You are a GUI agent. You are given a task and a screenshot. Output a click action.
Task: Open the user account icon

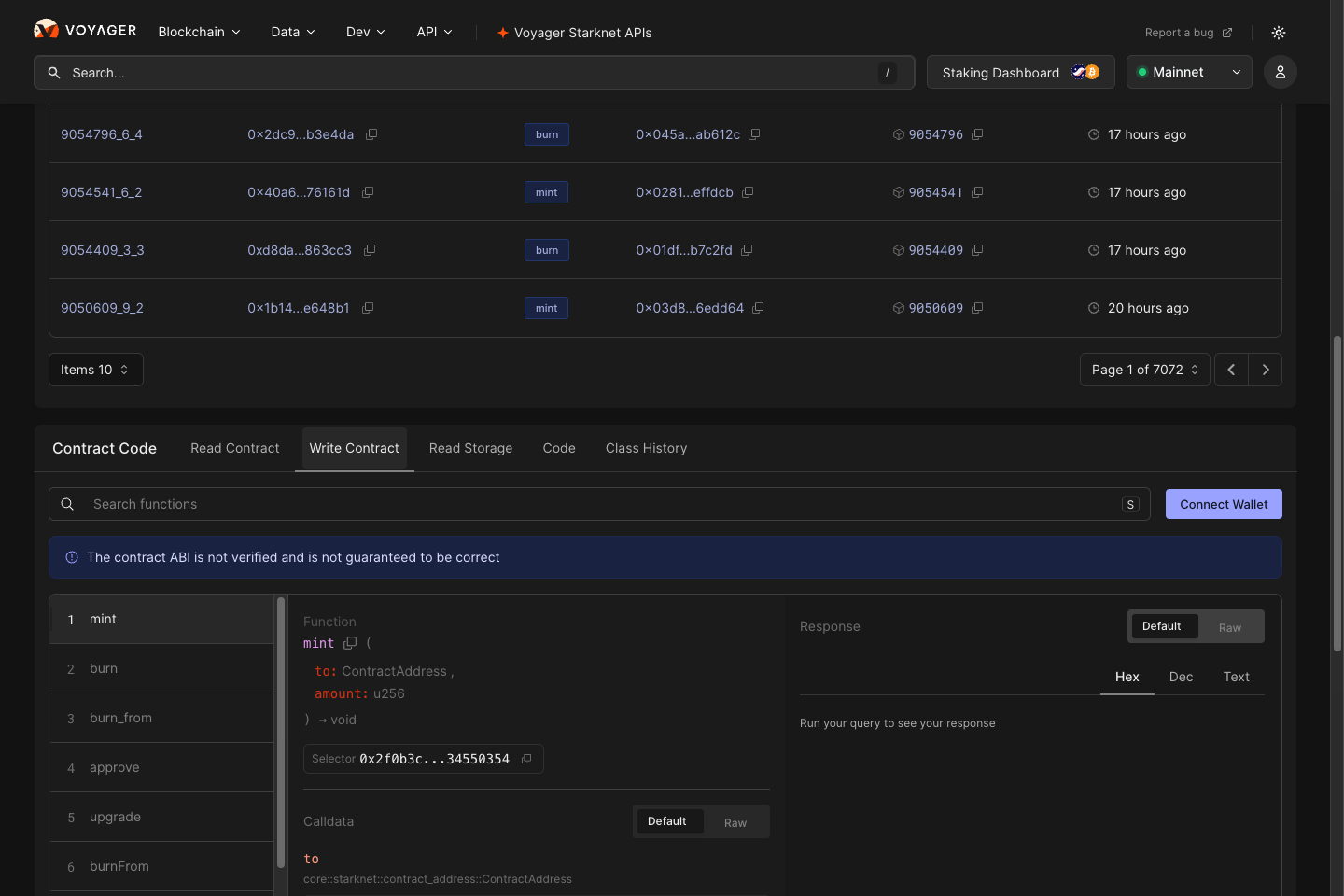coord(1281,72)
